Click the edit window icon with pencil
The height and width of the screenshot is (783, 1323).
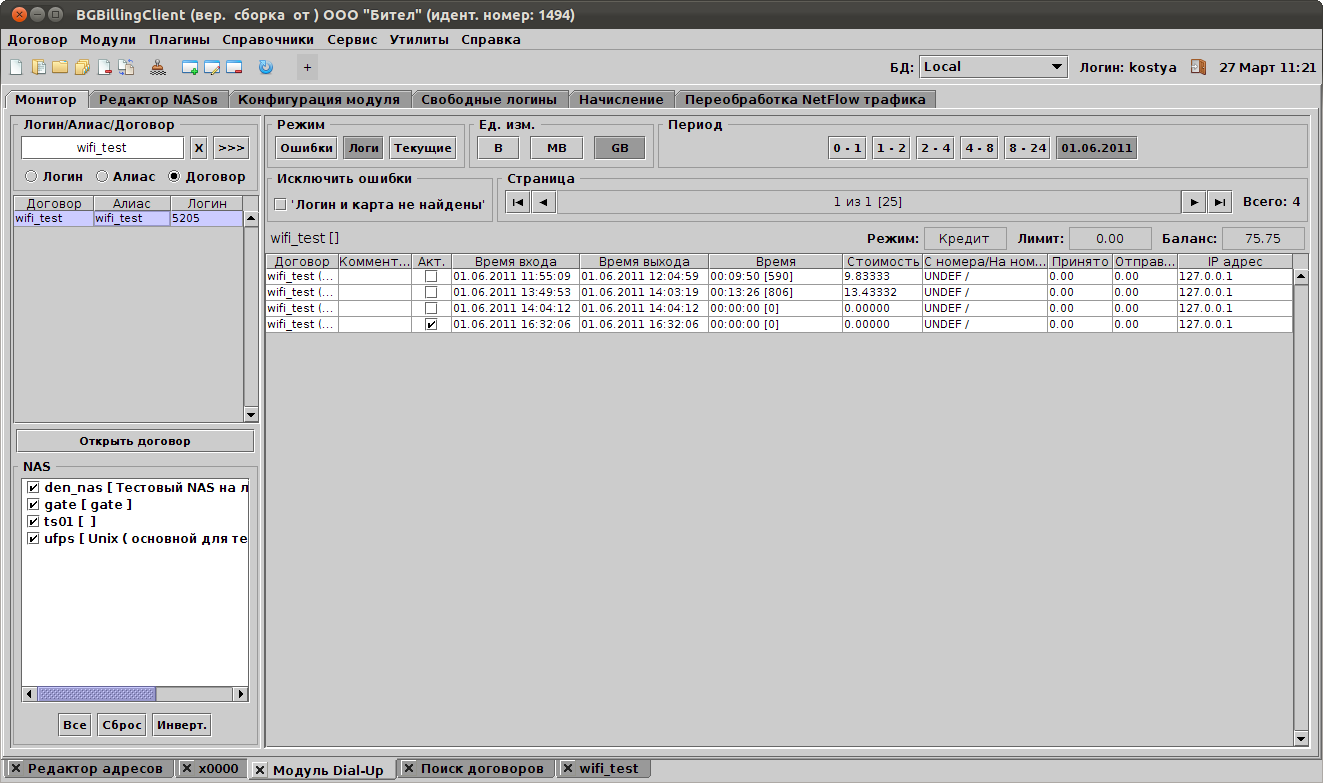(212, 68)
